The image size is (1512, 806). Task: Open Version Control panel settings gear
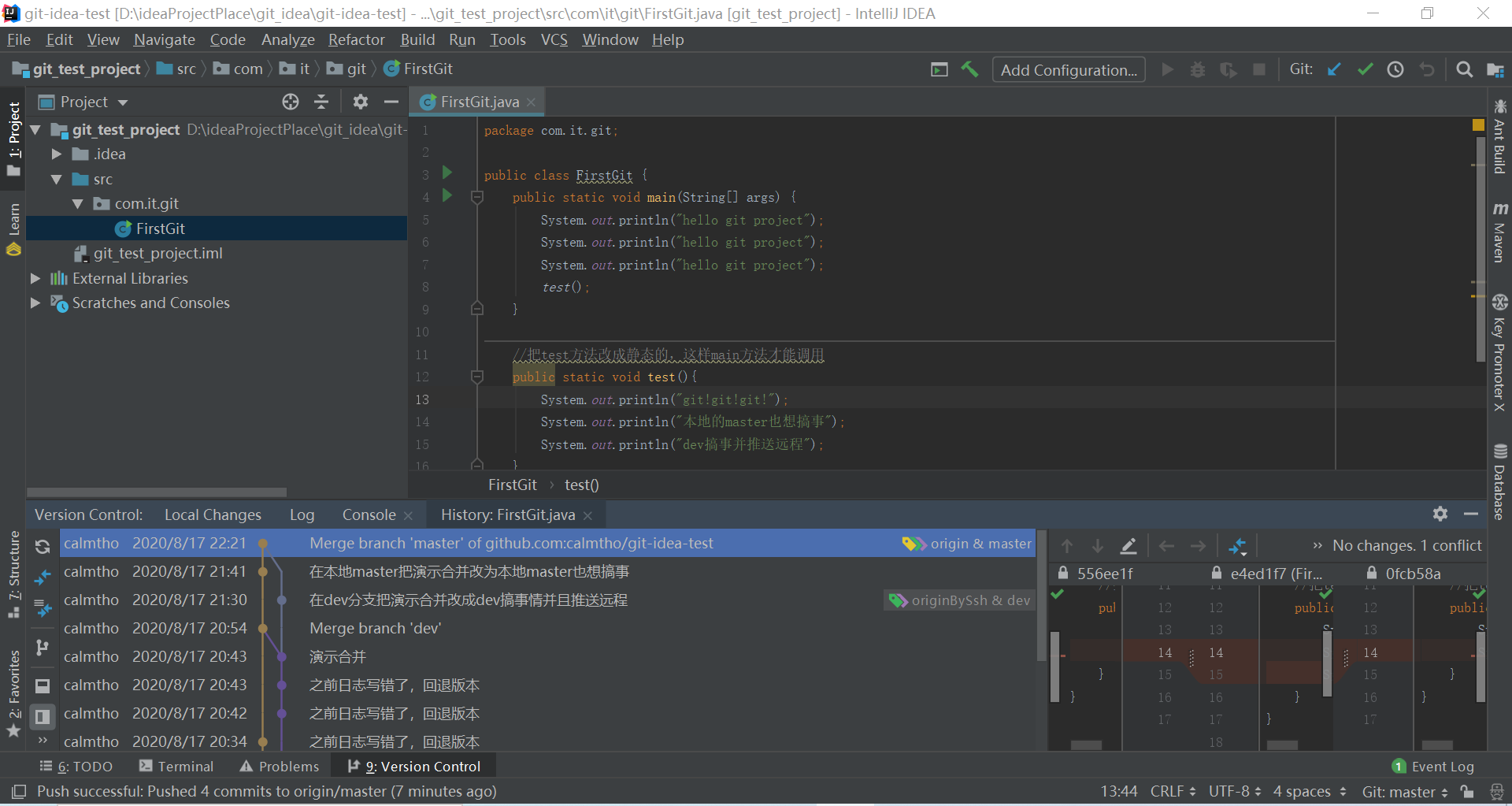(1440, 514)
